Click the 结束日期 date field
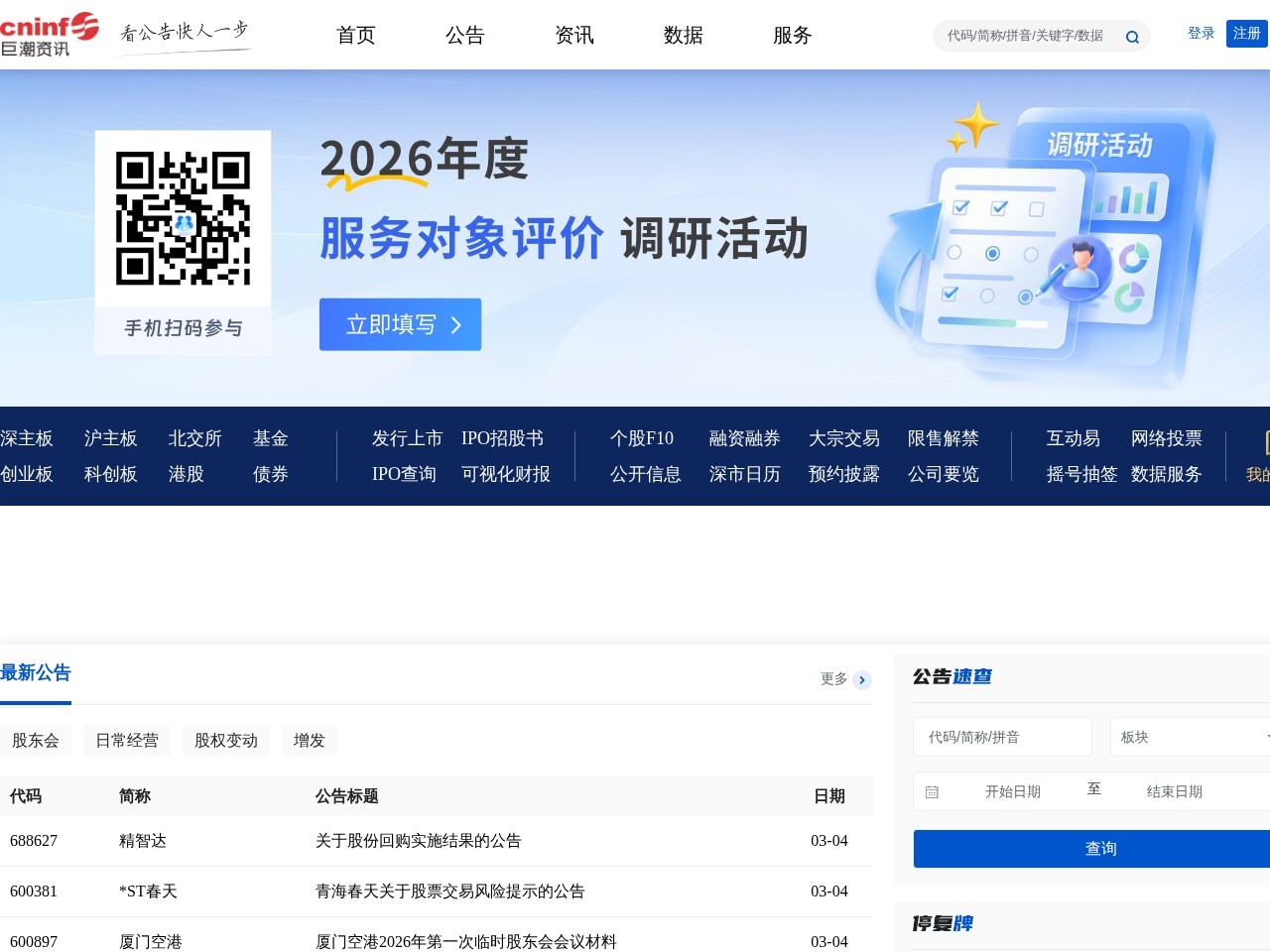 pos(1175,791)
